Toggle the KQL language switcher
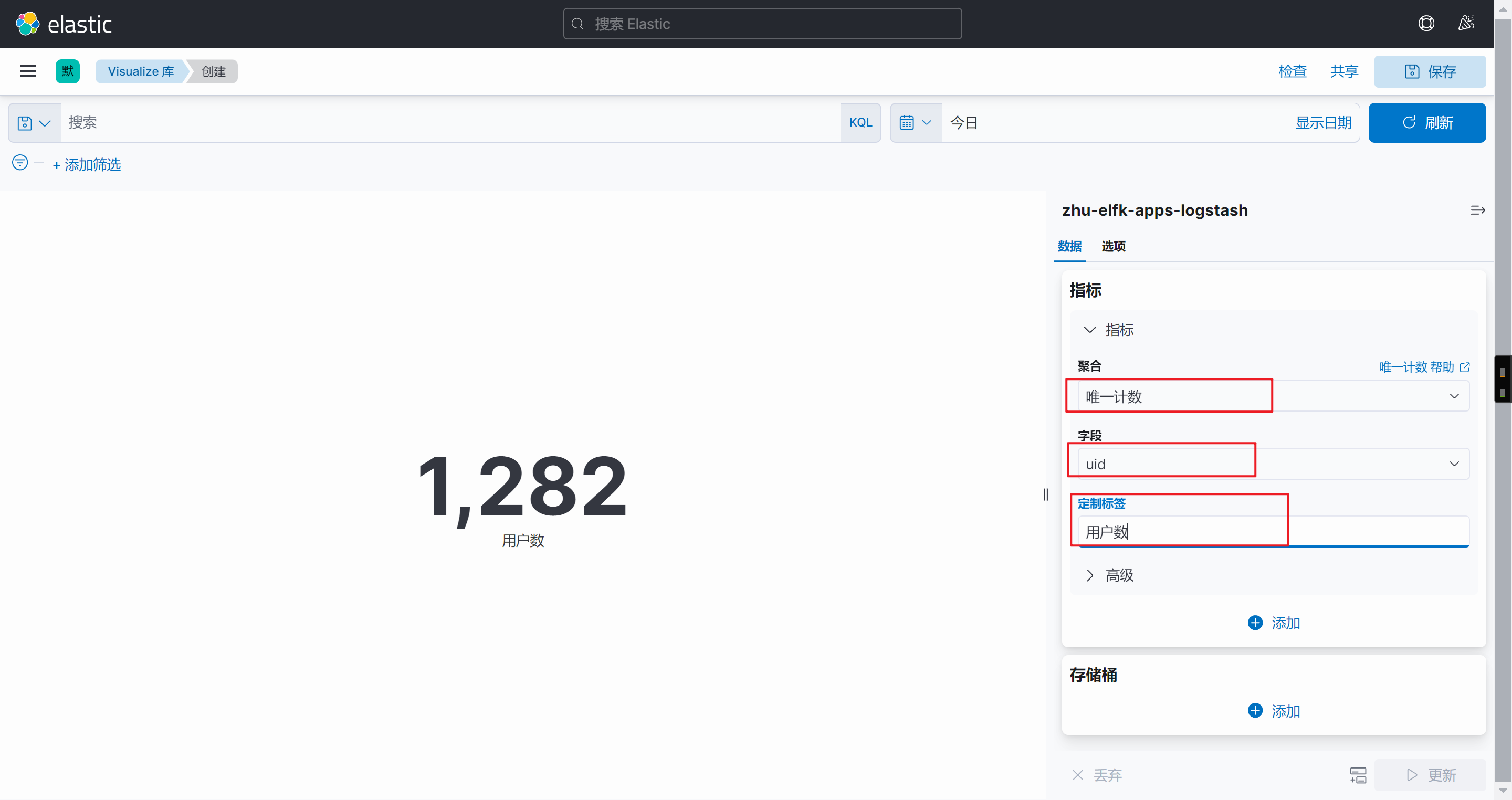This screenshot has height=800, width=1512. (860, 123)
